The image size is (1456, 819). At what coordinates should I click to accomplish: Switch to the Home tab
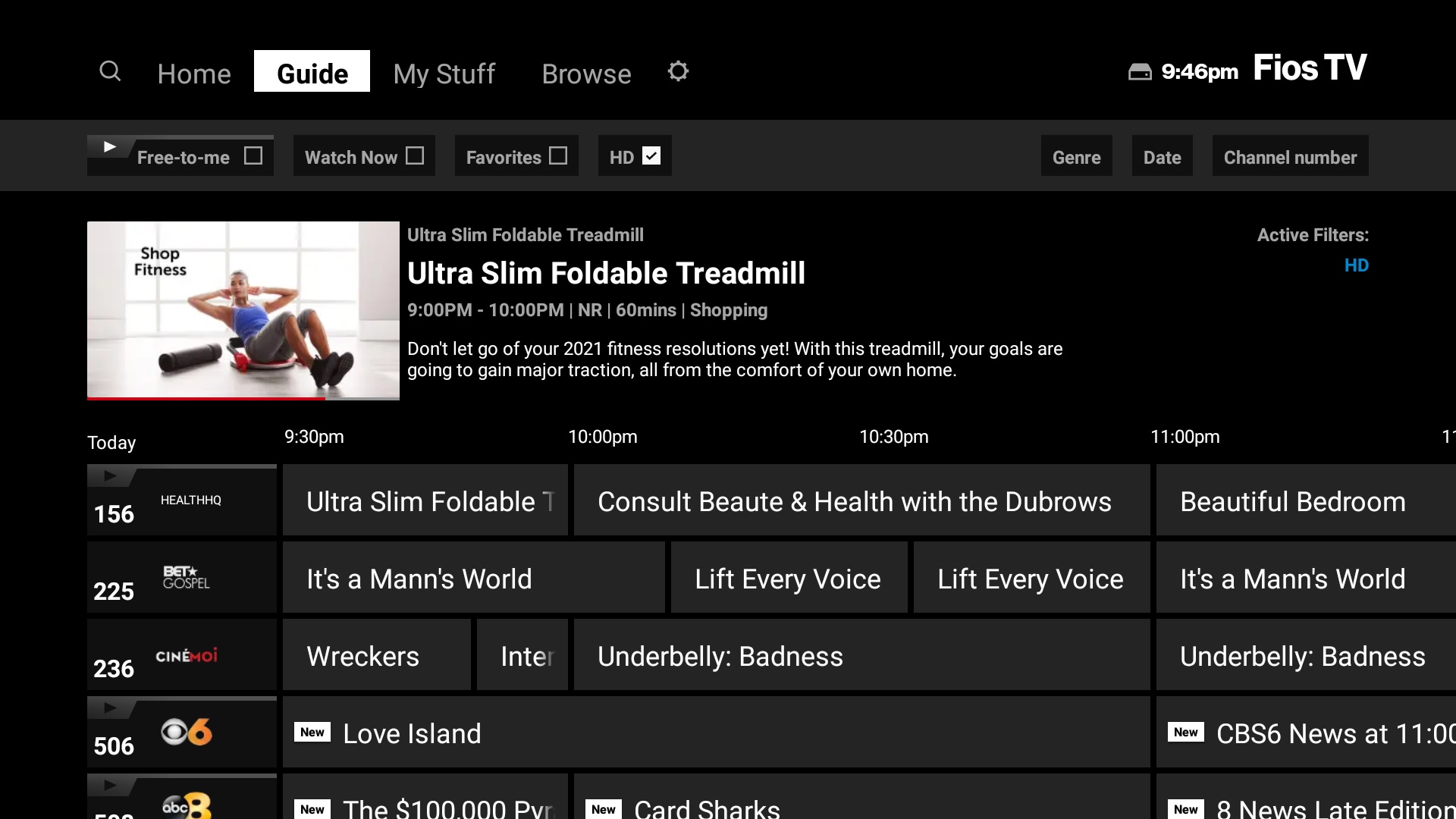click(194, 74)
